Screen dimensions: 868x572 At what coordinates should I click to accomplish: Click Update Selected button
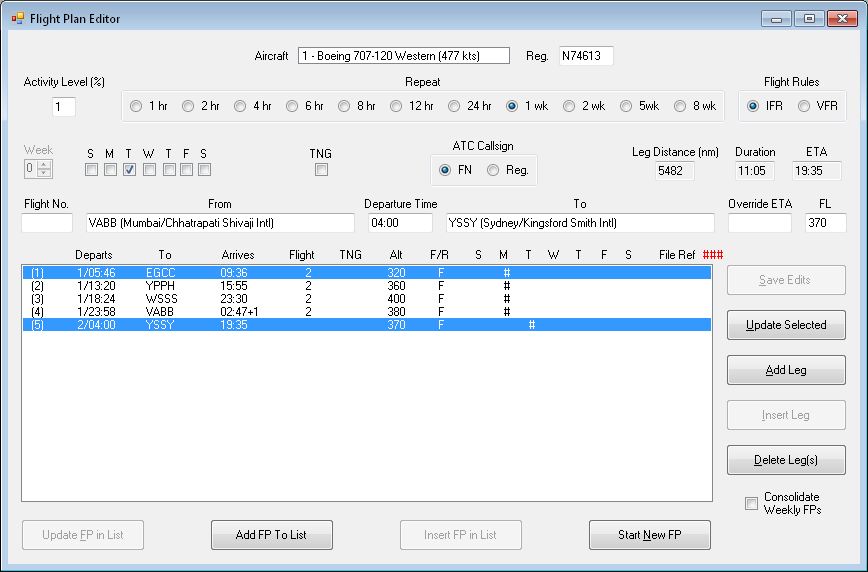[x=786, y=325]
